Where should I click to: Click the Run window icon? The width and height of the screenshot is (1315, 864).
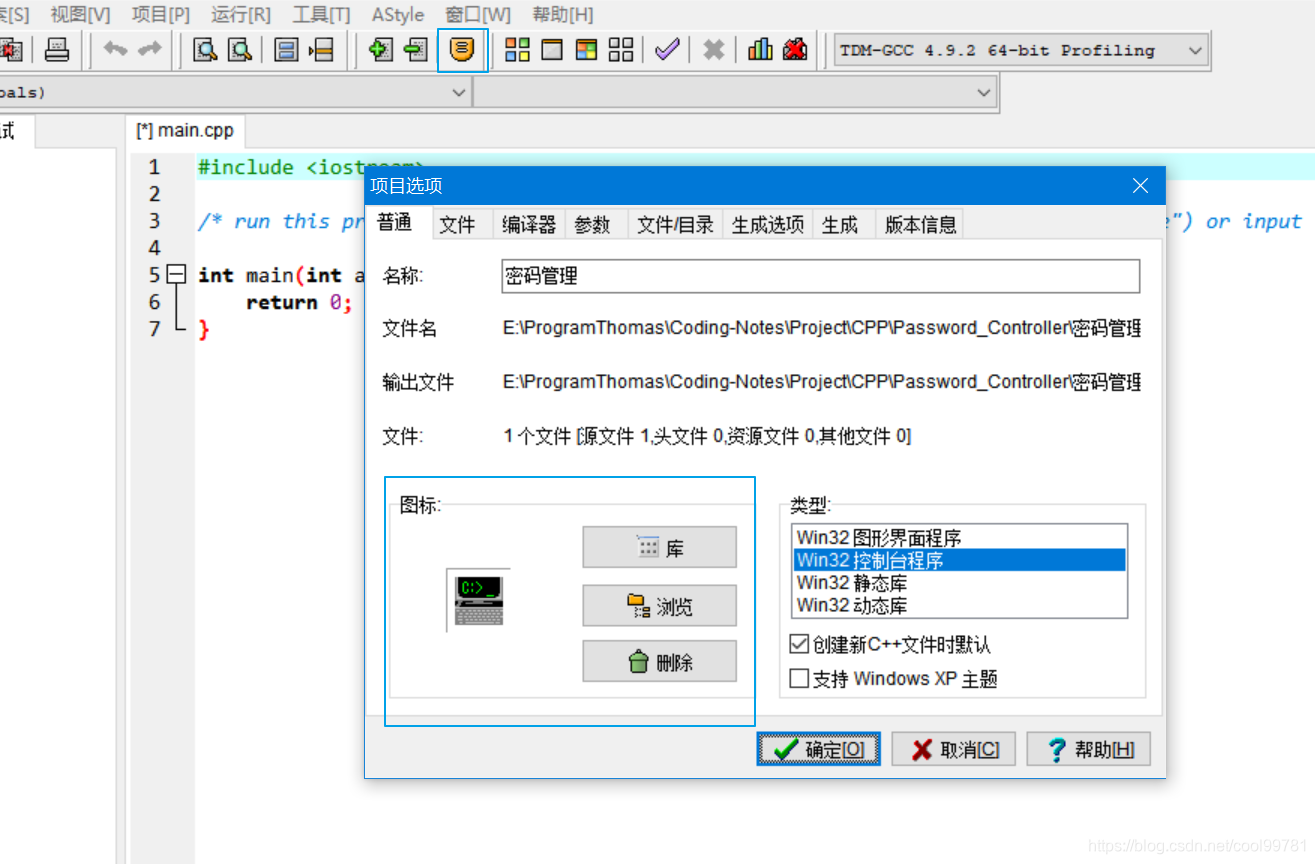552,50
